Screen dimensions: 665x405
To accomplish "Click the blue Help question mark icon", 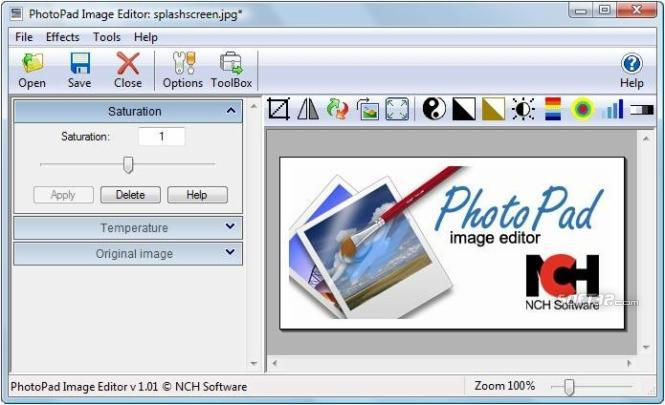I will (x=631, y=64).
